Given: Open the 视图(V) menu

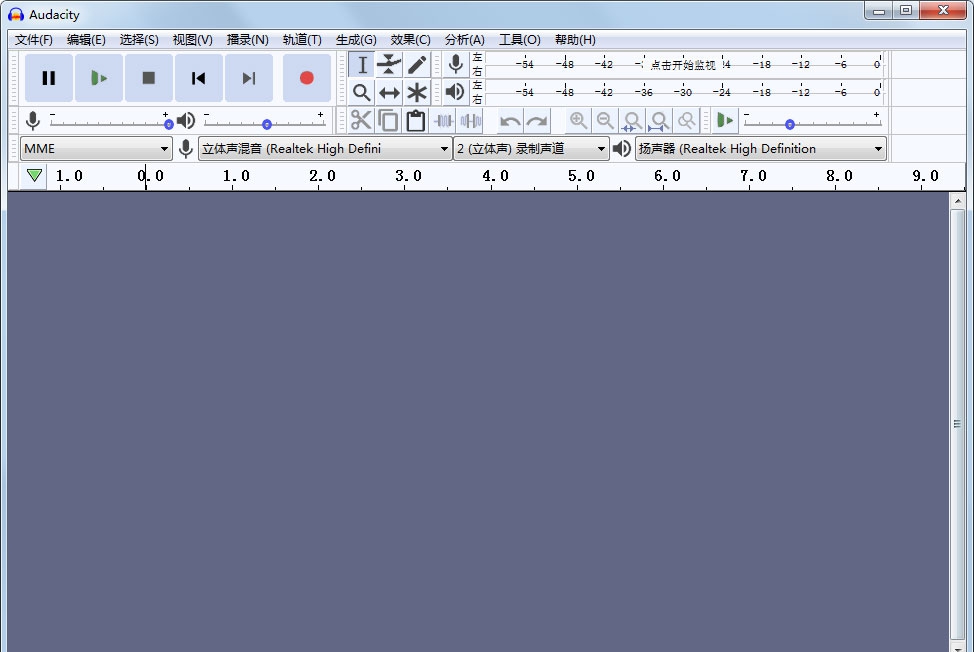Looking at the screenshot, I should 193,40.
